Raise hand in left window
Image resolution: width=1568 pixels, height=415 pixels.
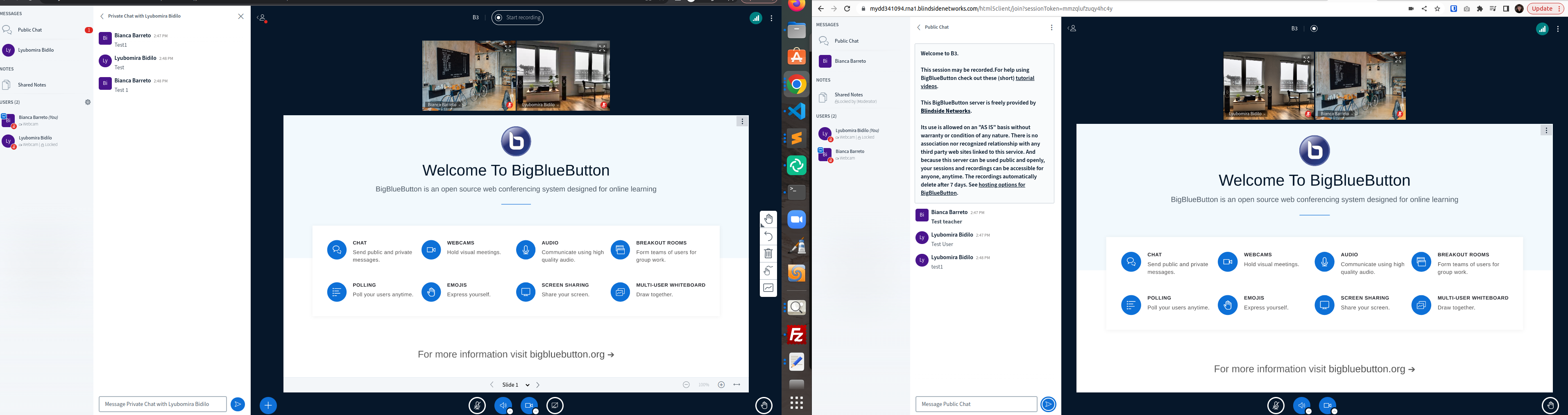tap(764, 405)
